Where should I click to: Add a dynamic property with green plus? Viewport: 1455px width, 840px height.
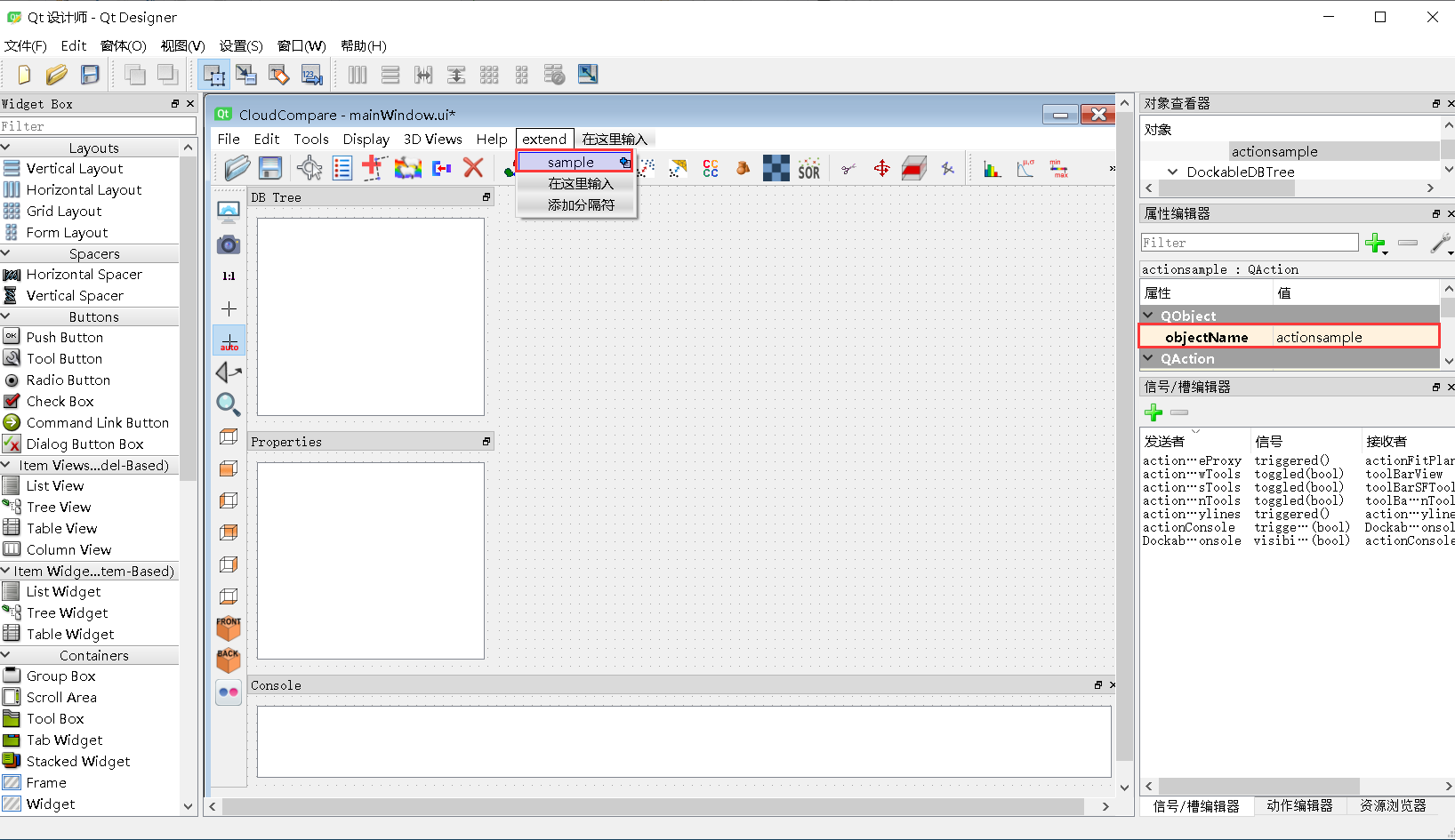[1376, 243]
